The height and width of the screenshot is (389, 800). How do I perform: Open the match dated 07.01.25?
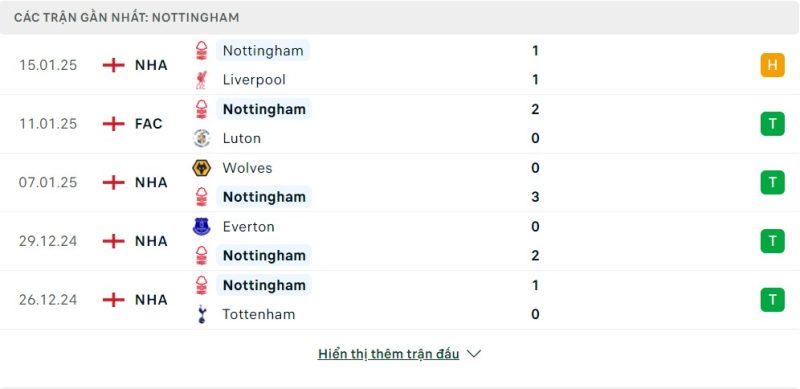point(400,182)
